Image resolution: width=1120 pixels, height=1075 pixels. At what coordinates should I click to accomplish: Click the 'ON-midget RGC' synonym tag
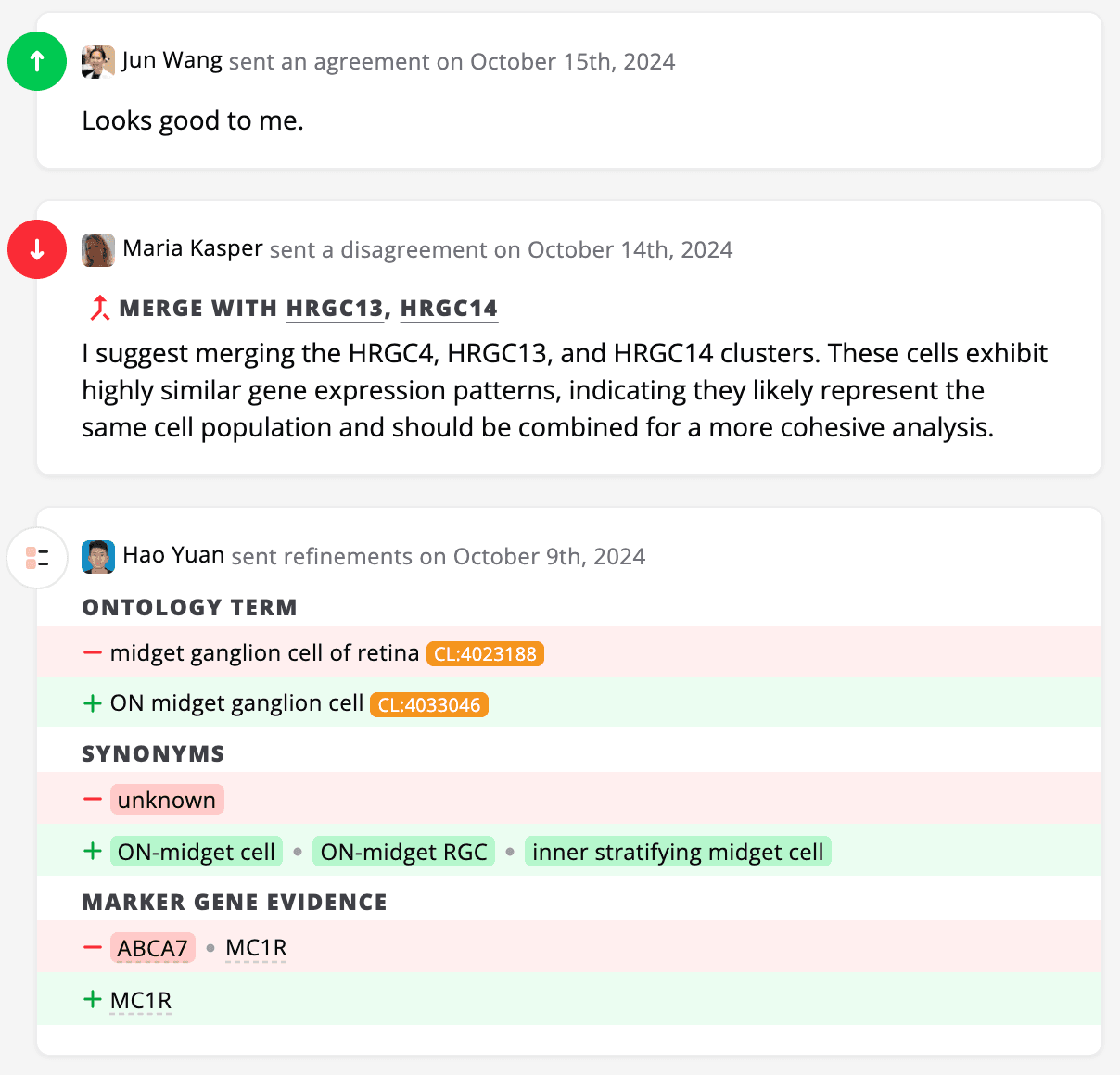pos(403,853)
